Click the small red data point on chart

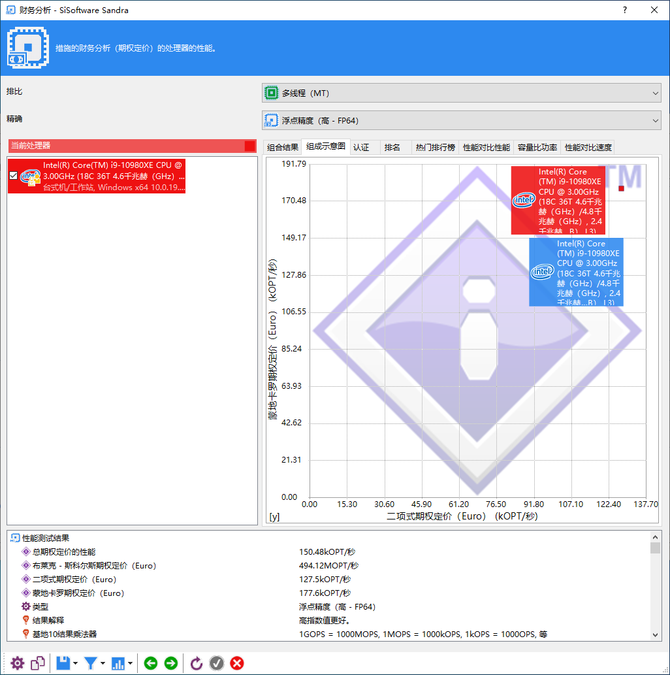pos(621,188)
